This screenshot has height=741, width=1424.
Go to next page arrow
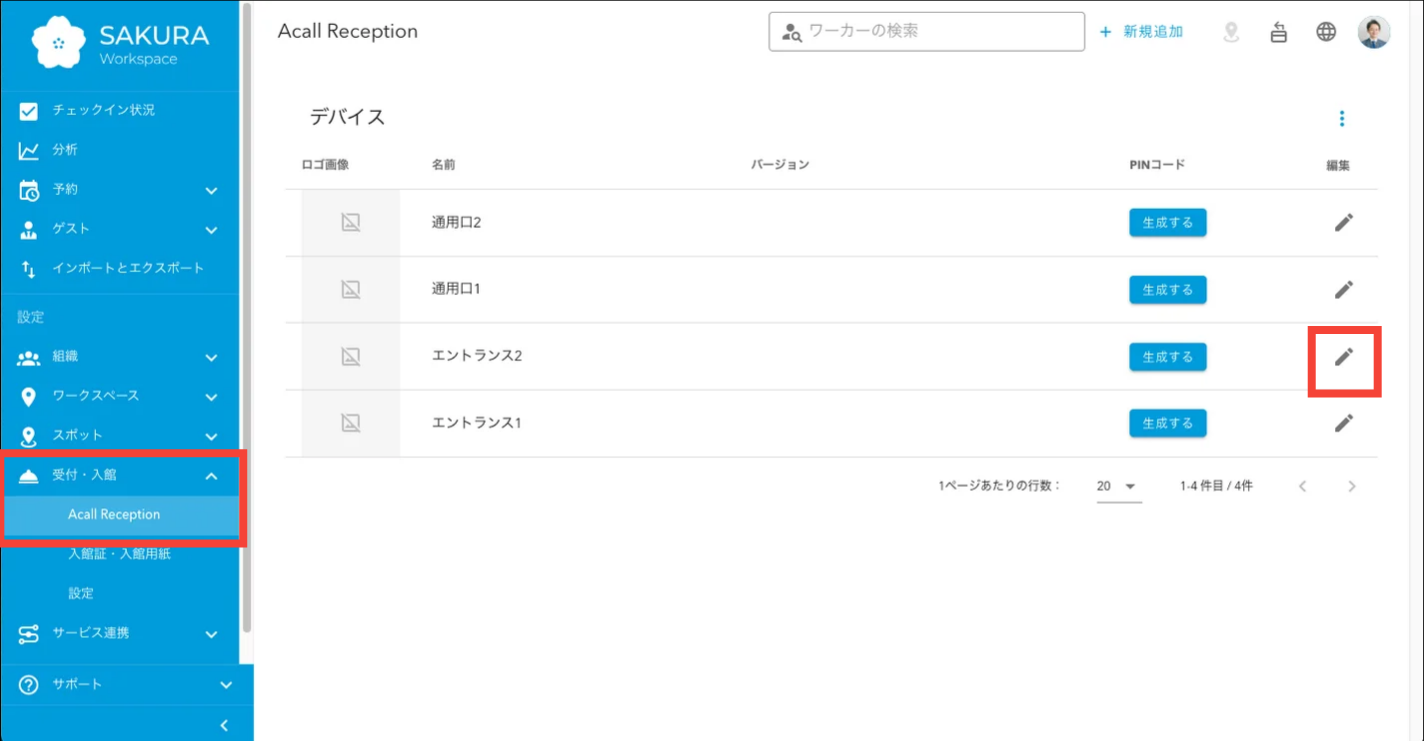click(x=1352, y=486)
